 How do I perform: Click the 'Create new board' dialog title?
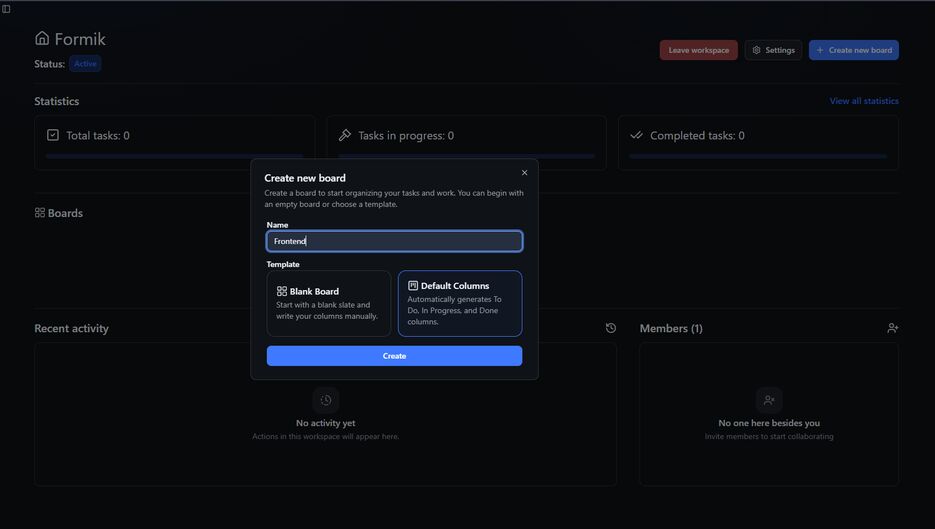tap(305, 178)
